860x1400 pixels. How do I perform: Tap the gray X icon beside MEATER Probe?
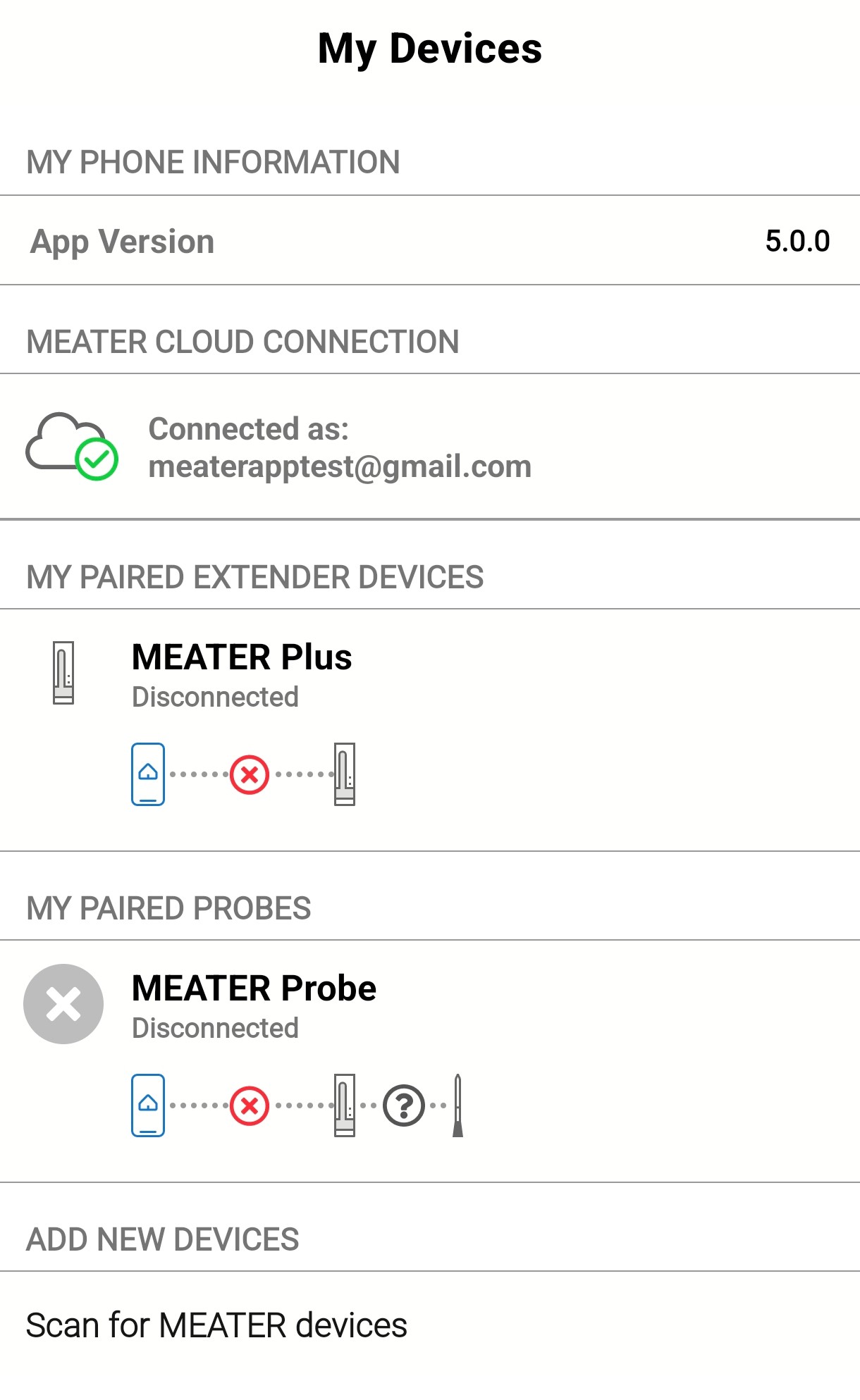pyautogui.click(x=63, y=1004)
